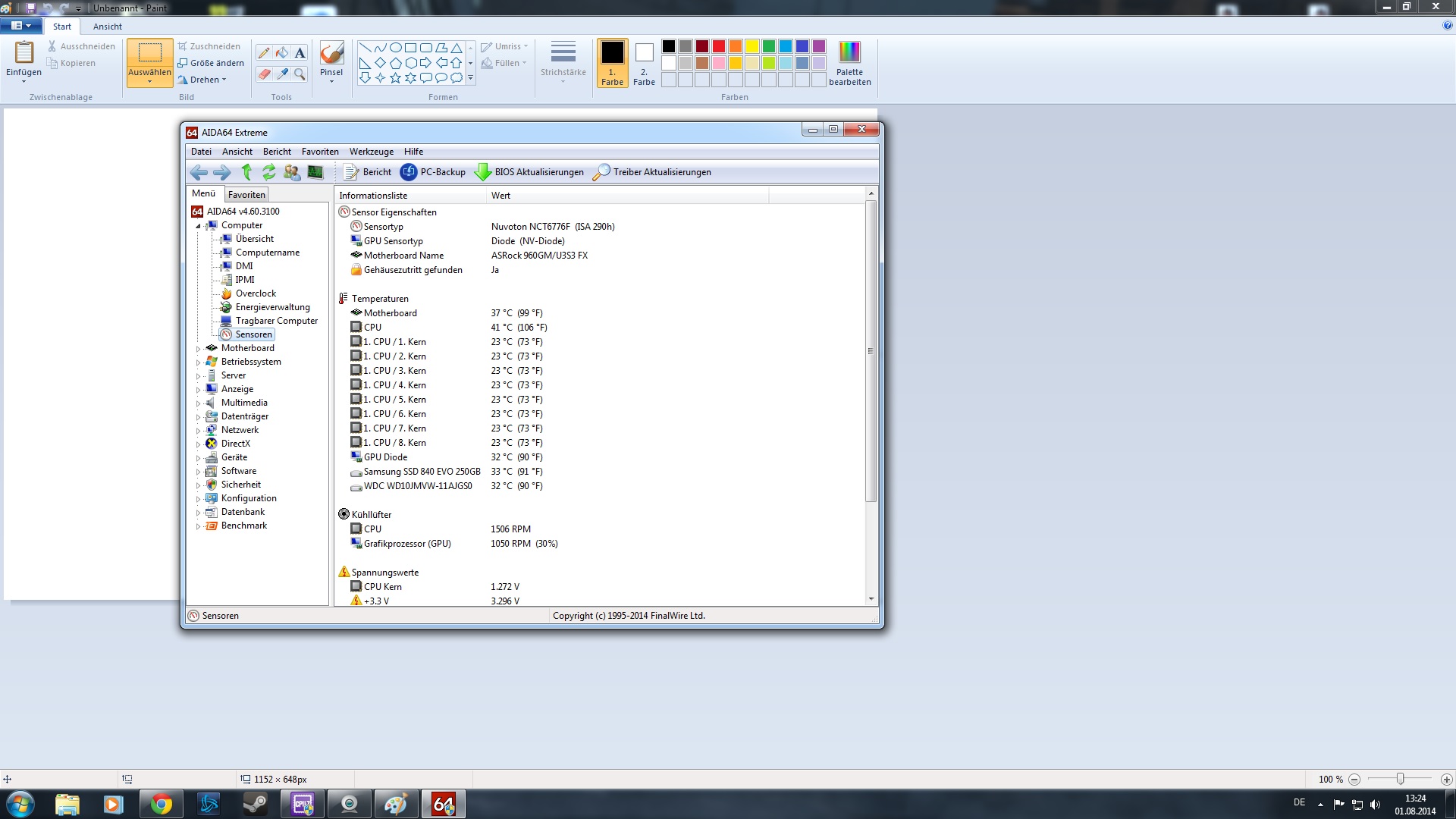Click the green up-arrow toolbar icon
This screenshot has width=1456, height=819.
click(246, 172)
